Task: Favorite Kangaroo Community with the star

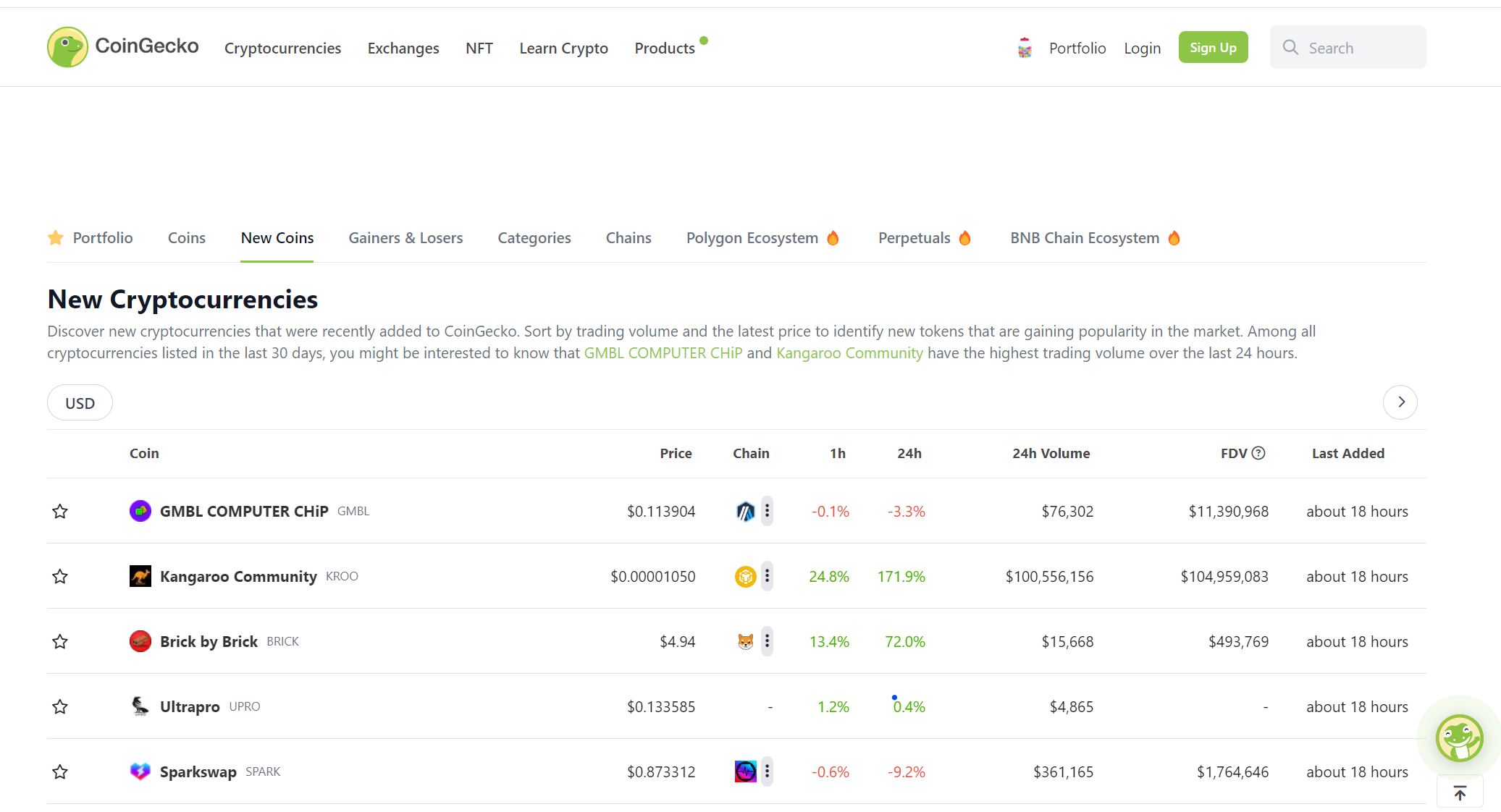Action: click(x=60, y=576)
